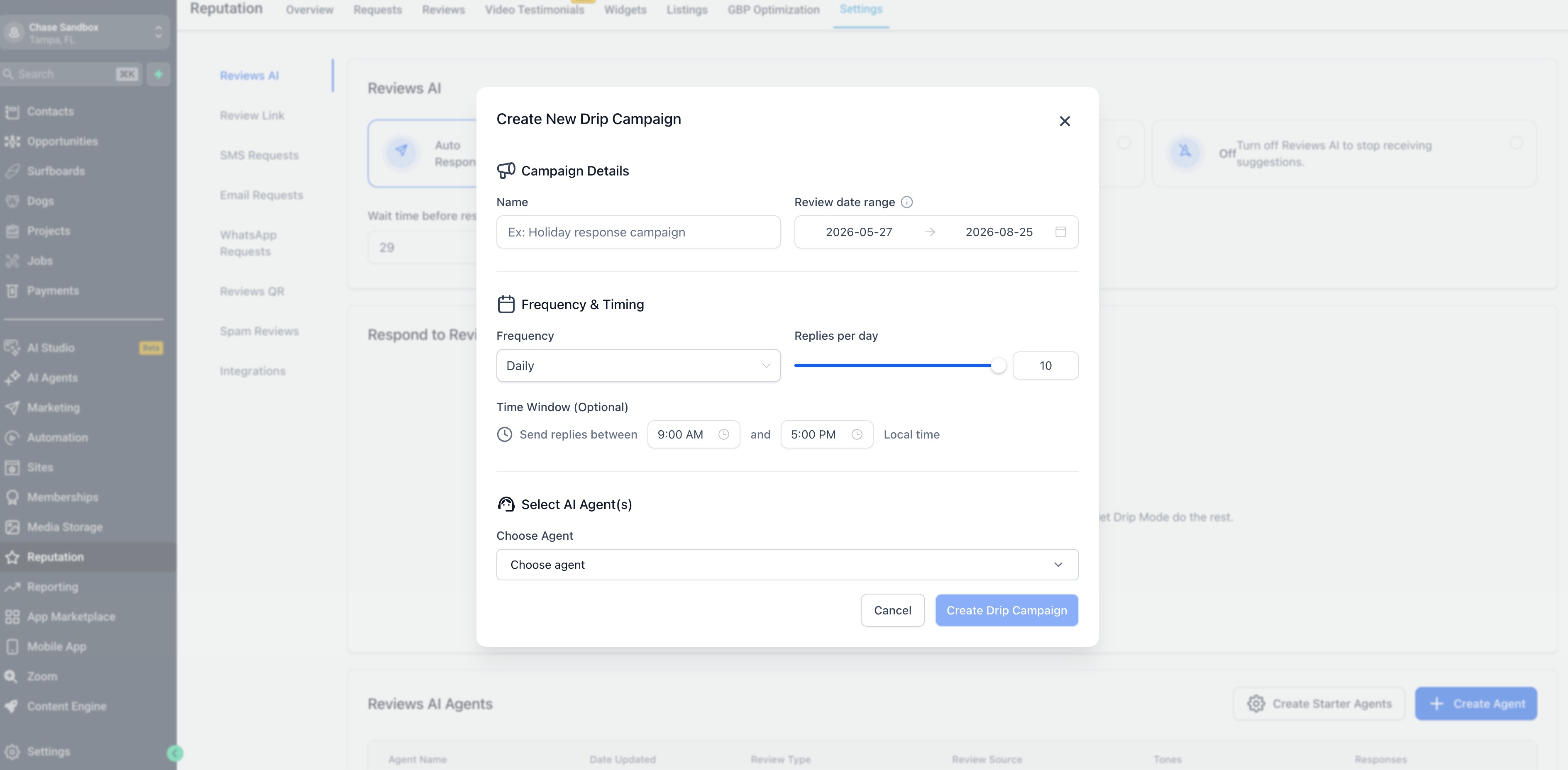Open Reviews QR settings section
The width and height of the screenshot is (1568, 770).
(x=252, y=292)
